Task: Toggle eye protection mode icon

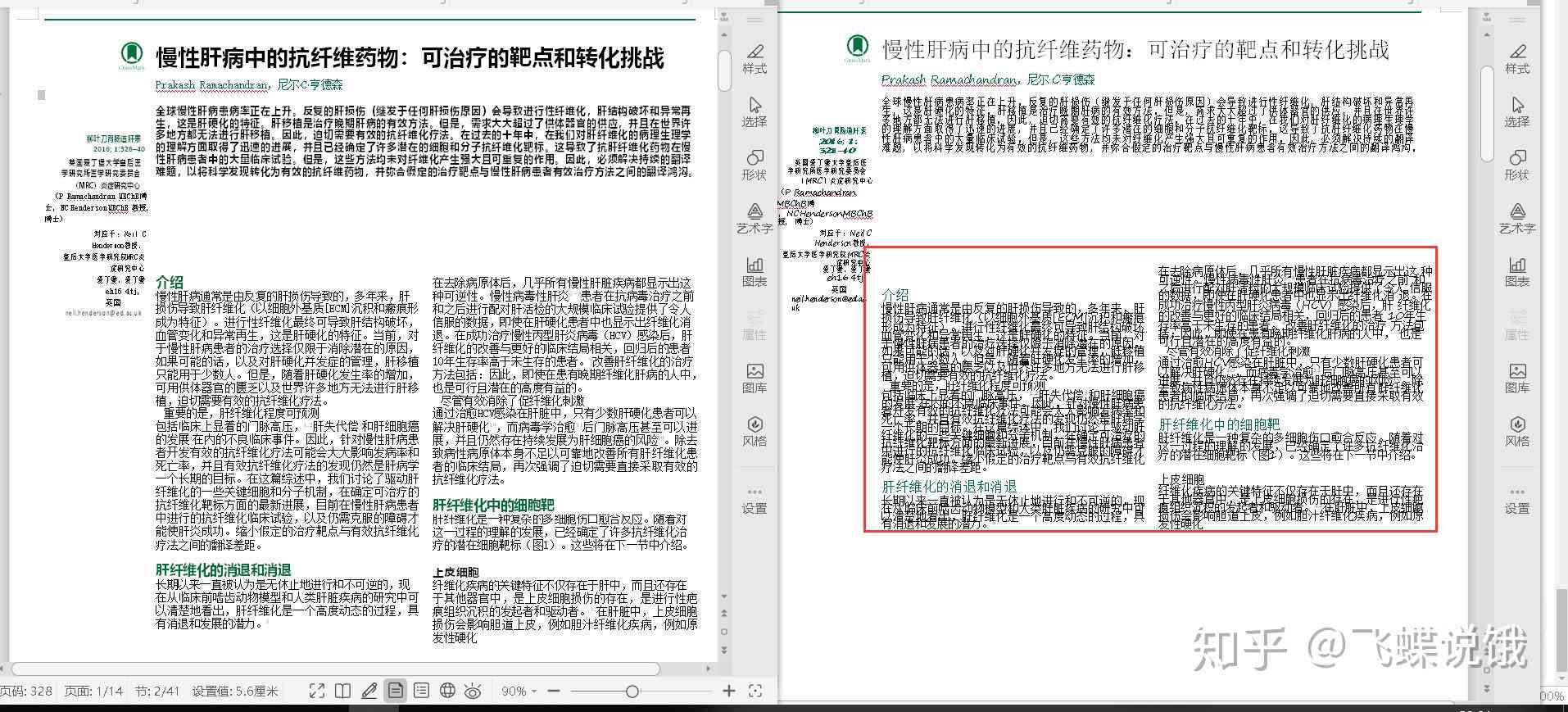Action: [x=473, y=692]
